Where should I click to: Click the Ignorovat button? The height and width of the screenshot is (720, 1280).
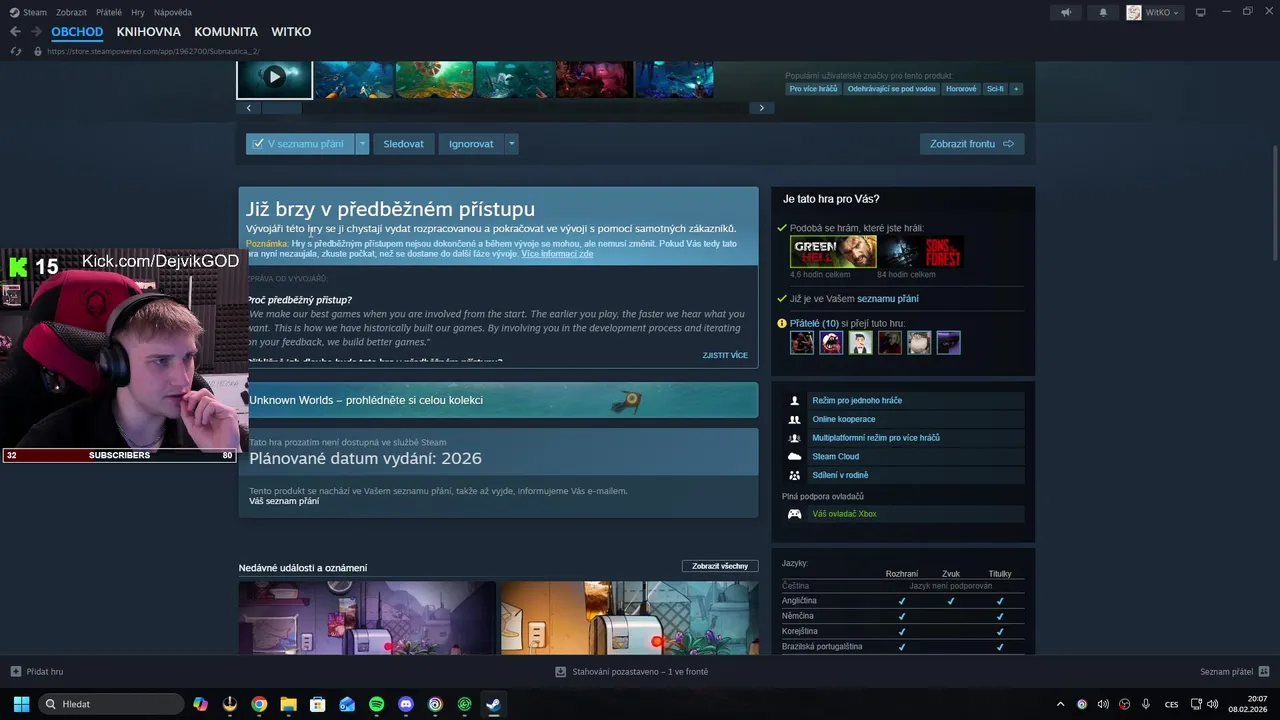(x=471, y=144)
